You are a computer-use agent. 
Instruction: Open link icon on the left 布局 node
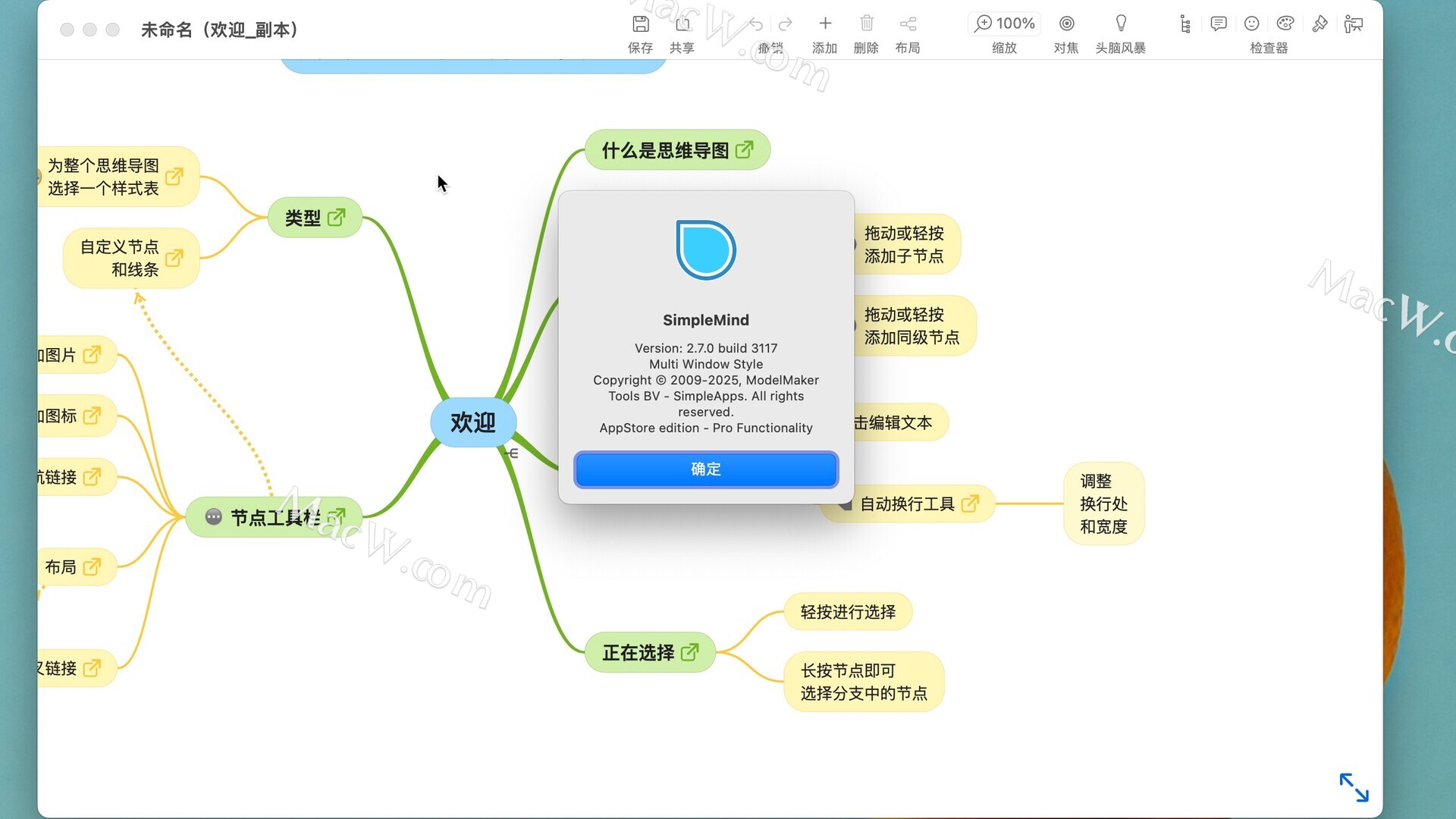[x=92, y=566]
